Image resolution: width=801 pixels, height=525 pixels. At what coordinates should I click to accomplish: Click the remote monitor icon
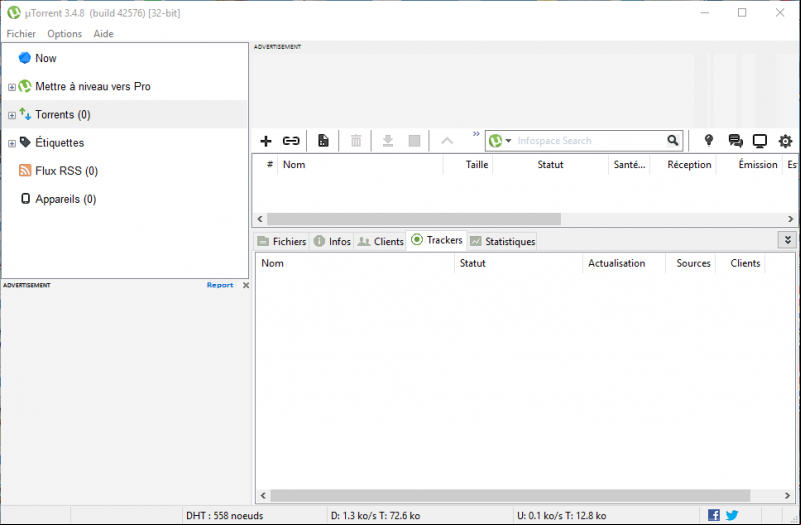tap(760, 141)
